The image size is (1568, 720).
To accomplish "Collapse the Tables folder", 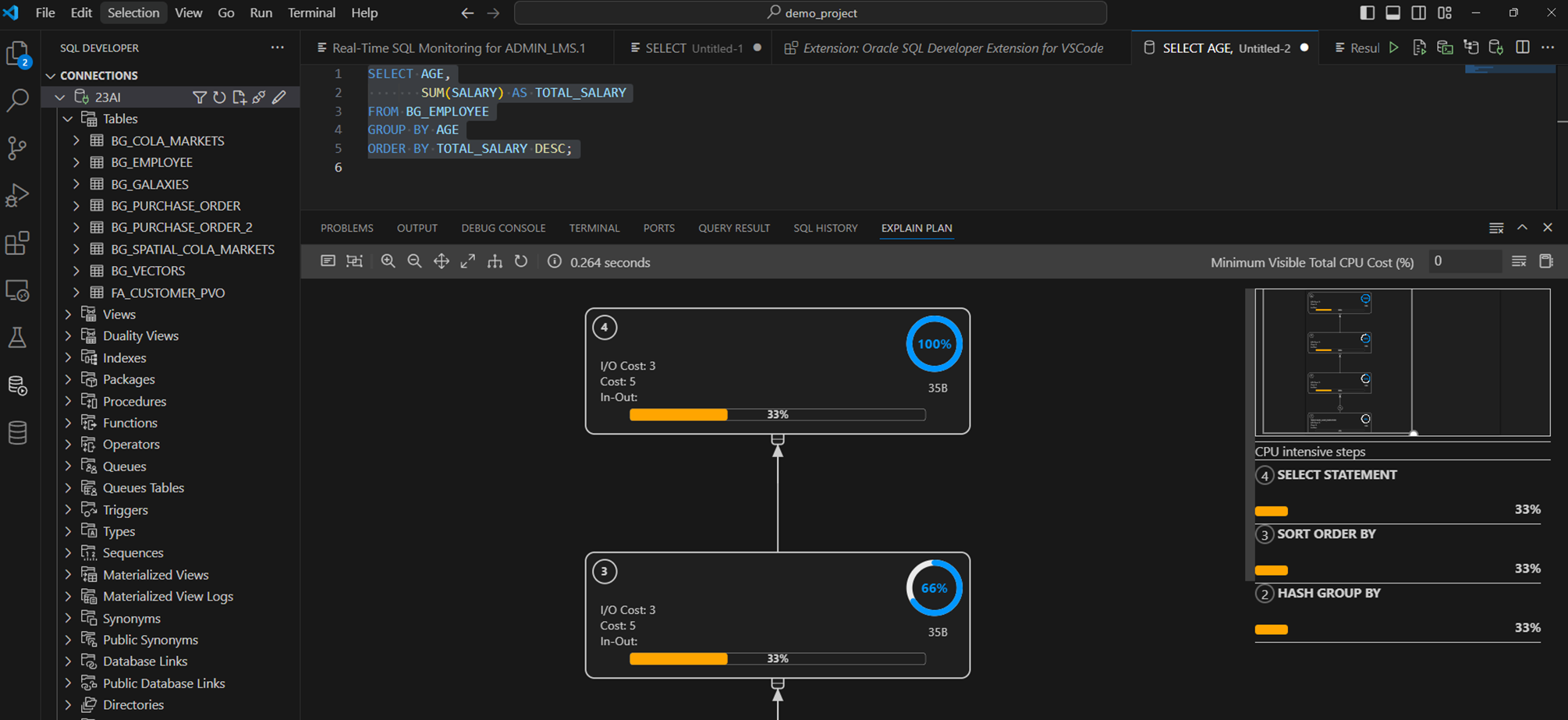I will [x=68, y=119].
